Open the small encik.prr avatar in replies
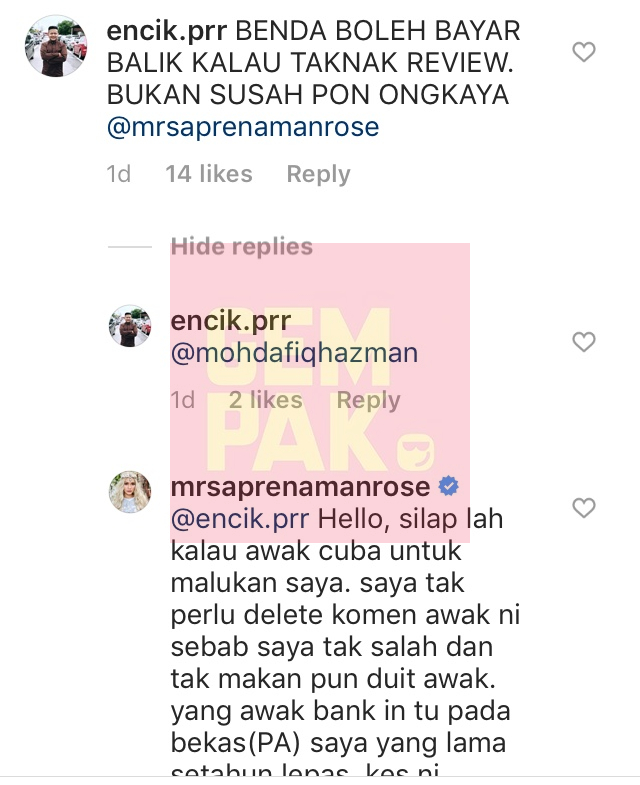Viewport: 640px width, 785px height. pos(130,326)
